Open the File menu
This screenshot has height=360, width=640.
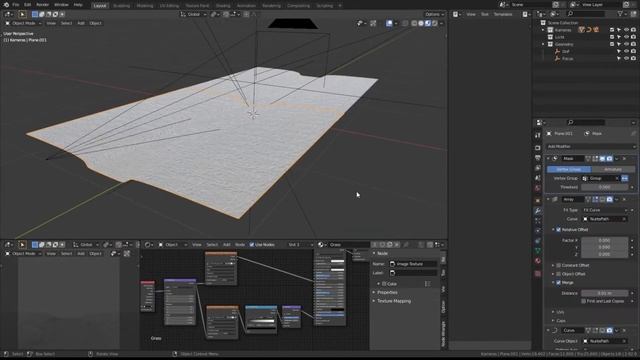pos(16,5)
